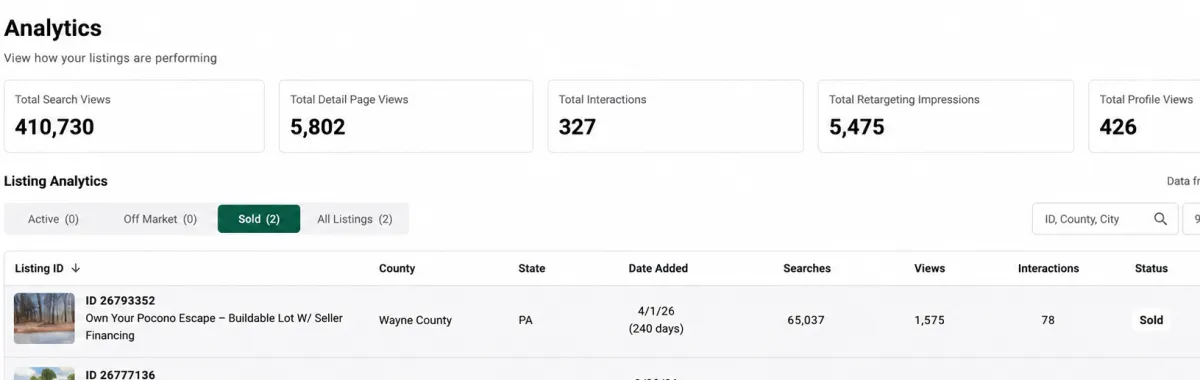Screen dimensions: 1200x380
Task: Click the Total Detail Page Views card
Action: click(406, 116)
